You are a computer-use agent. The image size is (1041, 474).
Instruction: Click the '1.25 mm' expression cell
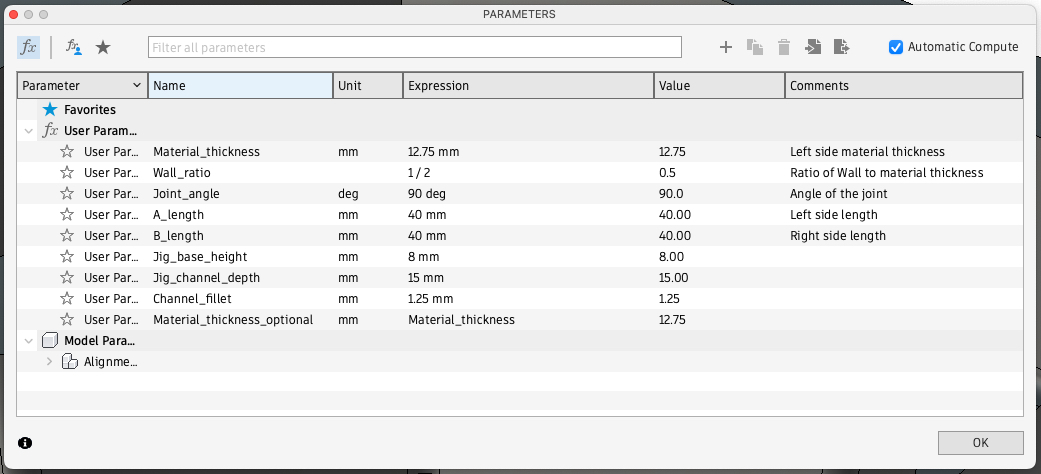pos(528,299)
